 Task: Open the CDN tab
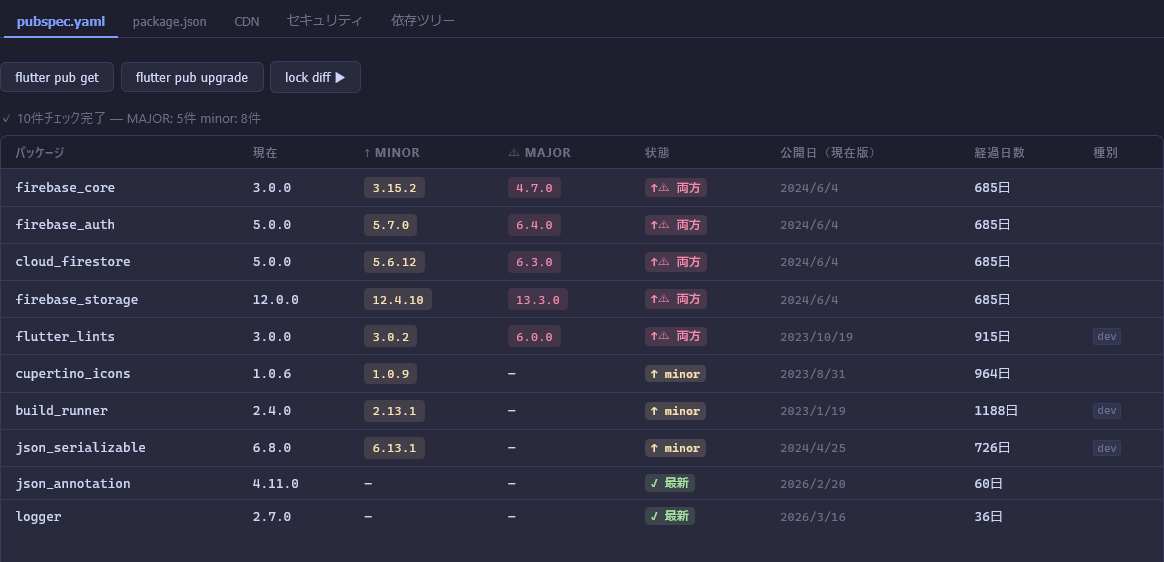246,21
